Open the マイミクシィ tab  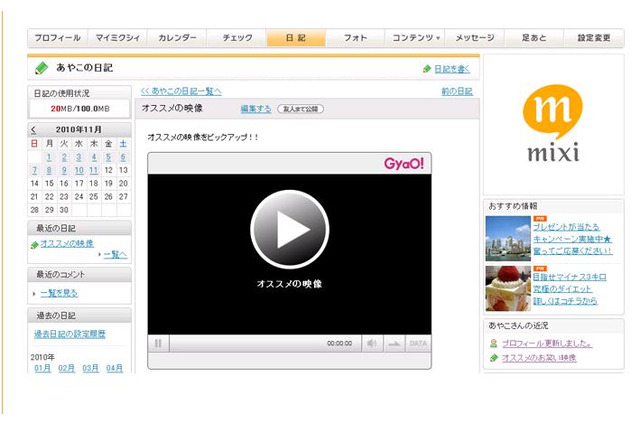118,38
